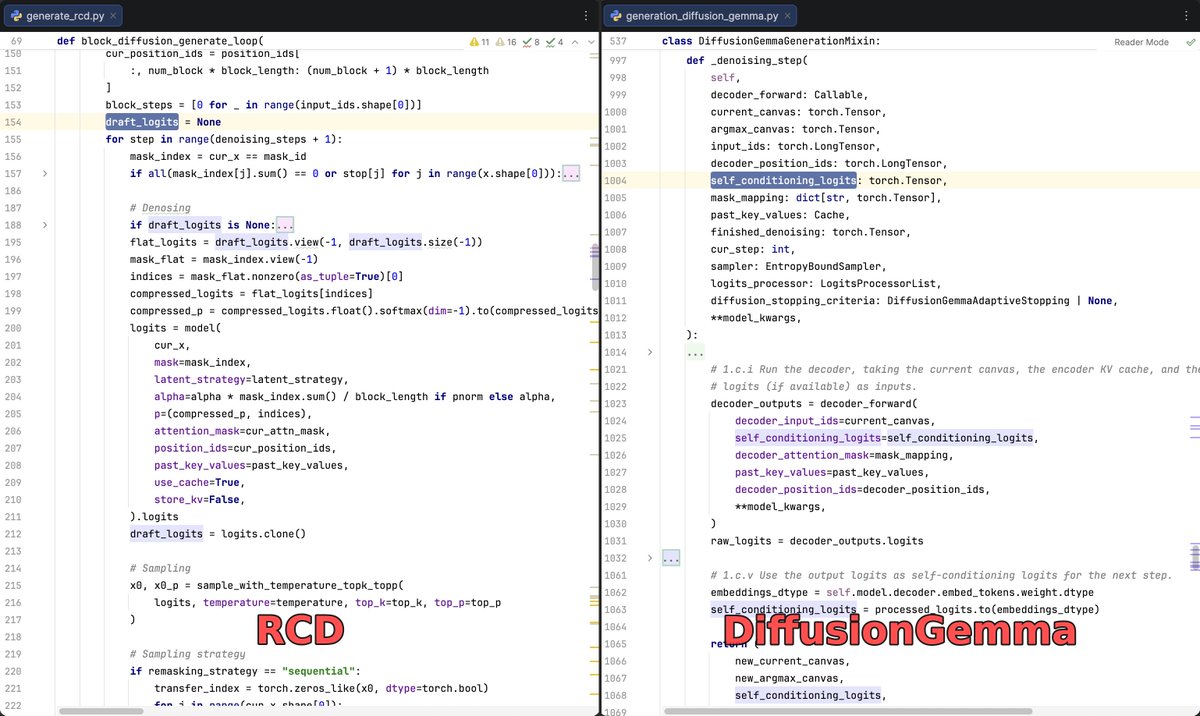Click the '# Denosing' comment
1200x716 pixels.
pyautogui.click(x=160, y=208)
